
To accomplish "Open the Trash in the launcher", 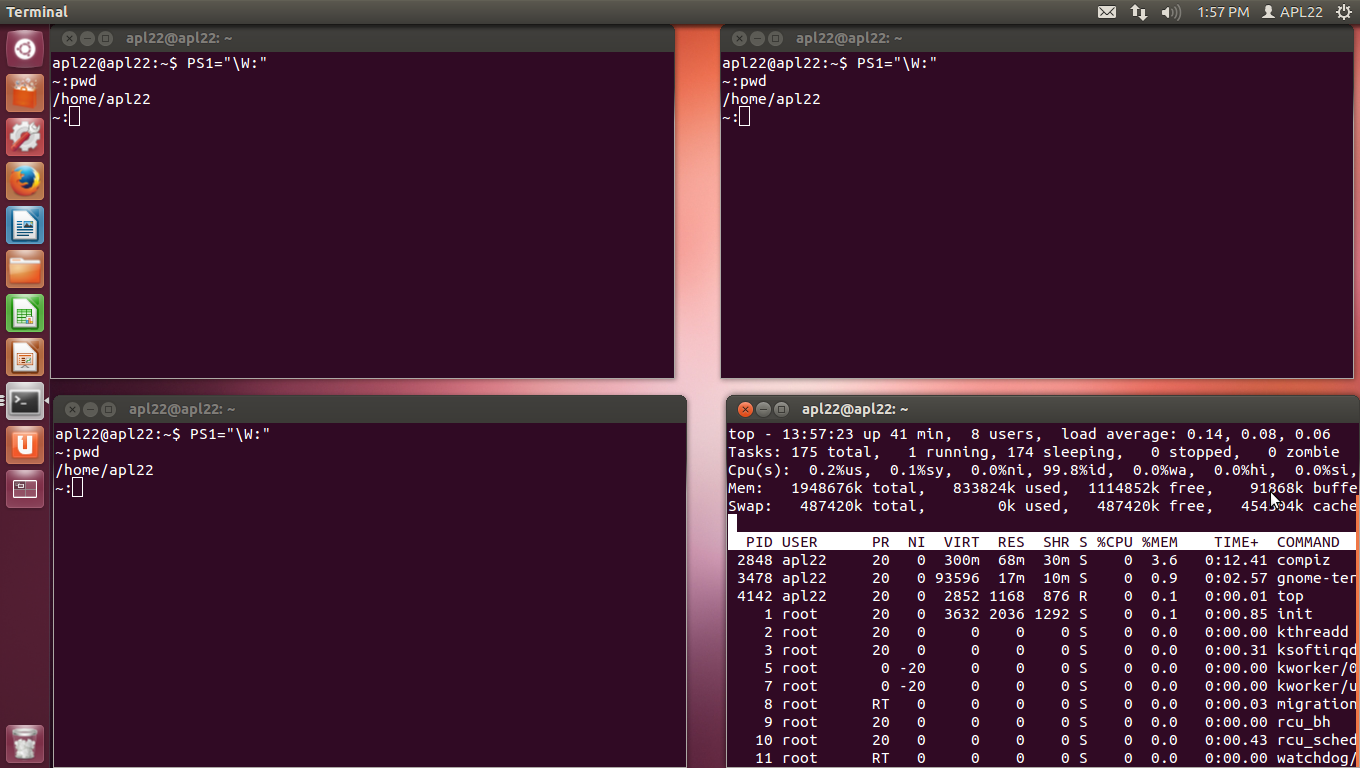I will 25,744.
